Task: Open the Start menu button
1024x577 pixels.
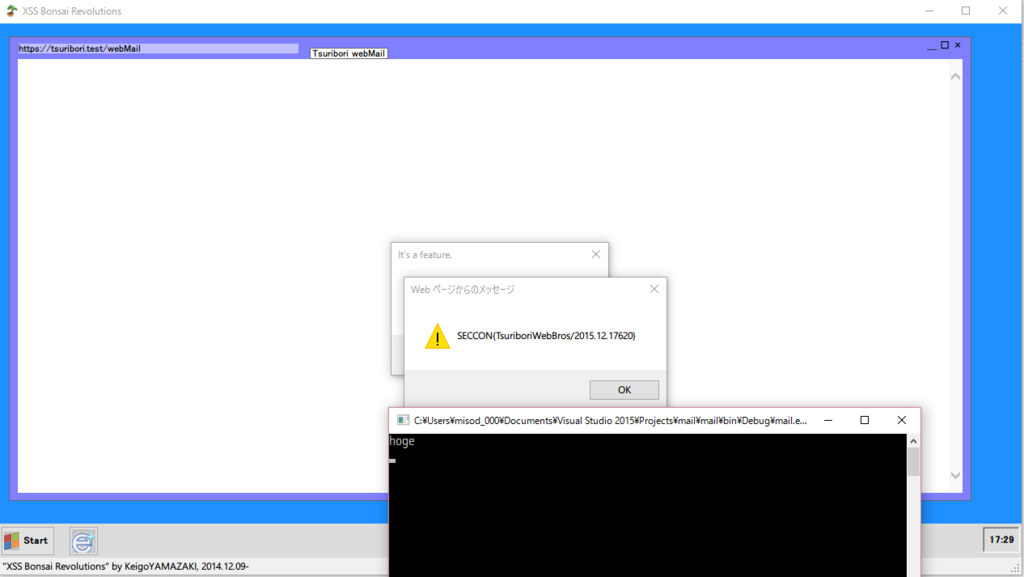Action: (x=27, y=540)
